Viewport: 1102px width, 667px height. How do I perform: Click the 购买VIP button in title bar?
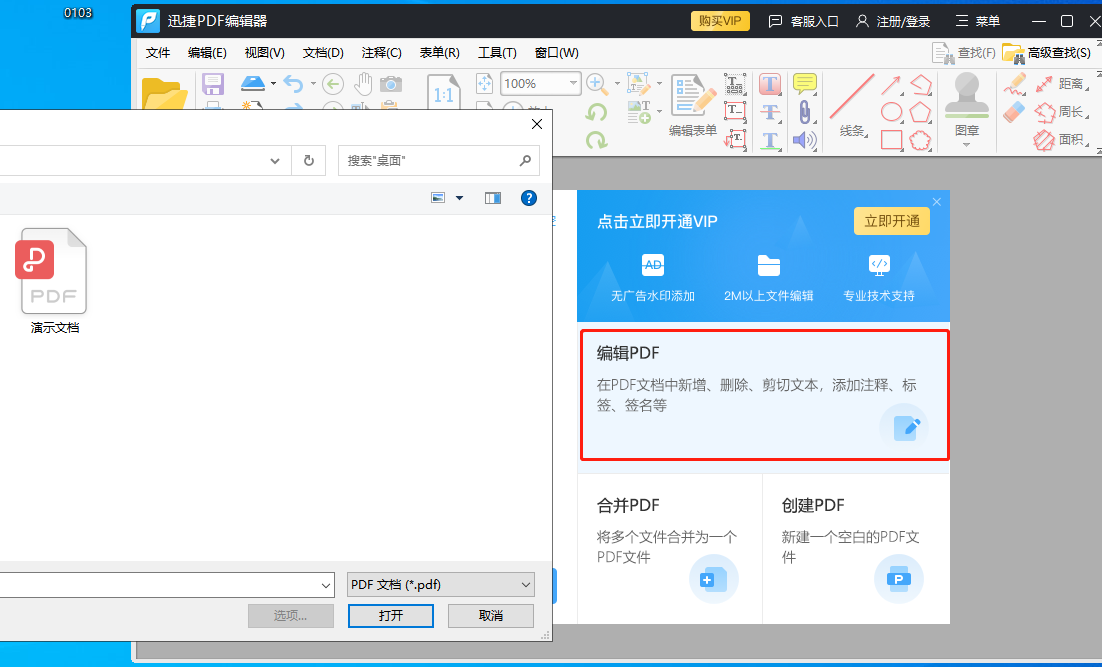click(720, 21)
